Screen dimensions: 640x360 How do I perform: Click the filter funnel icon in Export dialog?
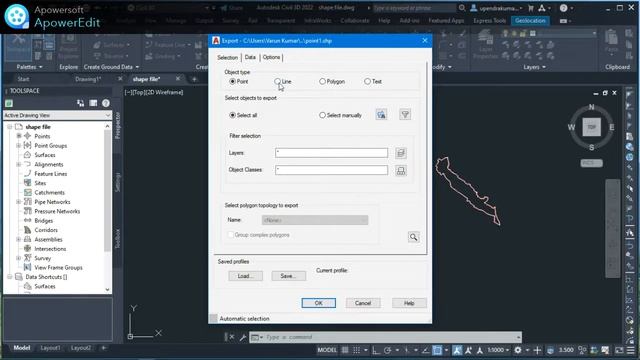(405, 115)
